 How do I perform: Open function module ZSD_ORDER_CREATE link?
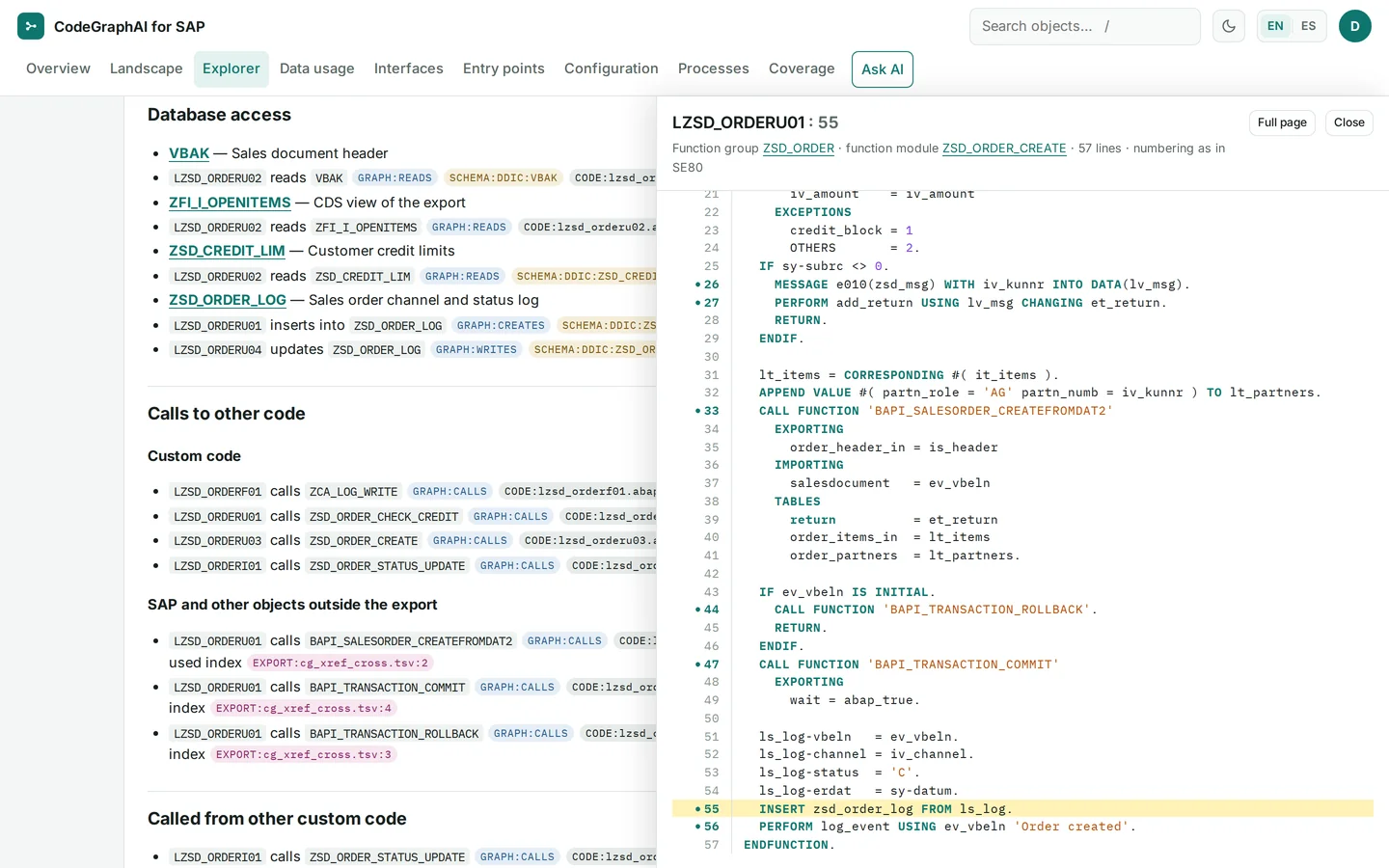coord(1003,149)
